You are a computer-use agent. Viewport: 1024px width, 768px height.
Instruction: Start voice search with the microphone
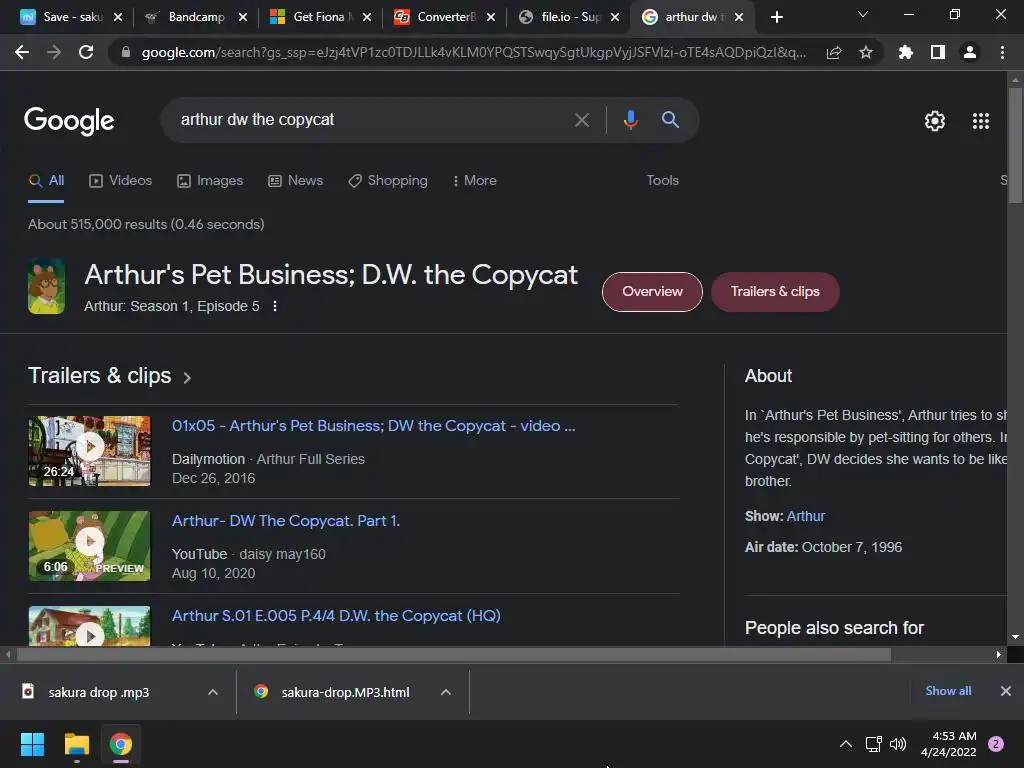pyautogui.click(x=630, y=120)
